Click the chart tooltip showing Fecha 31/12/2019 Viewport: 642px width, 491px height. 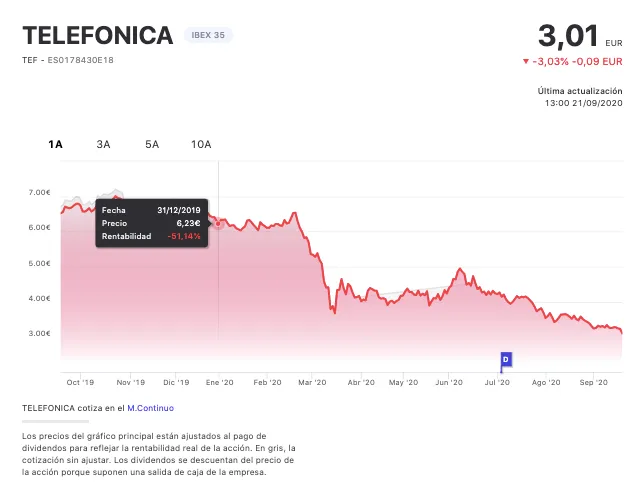click(151, 223)
